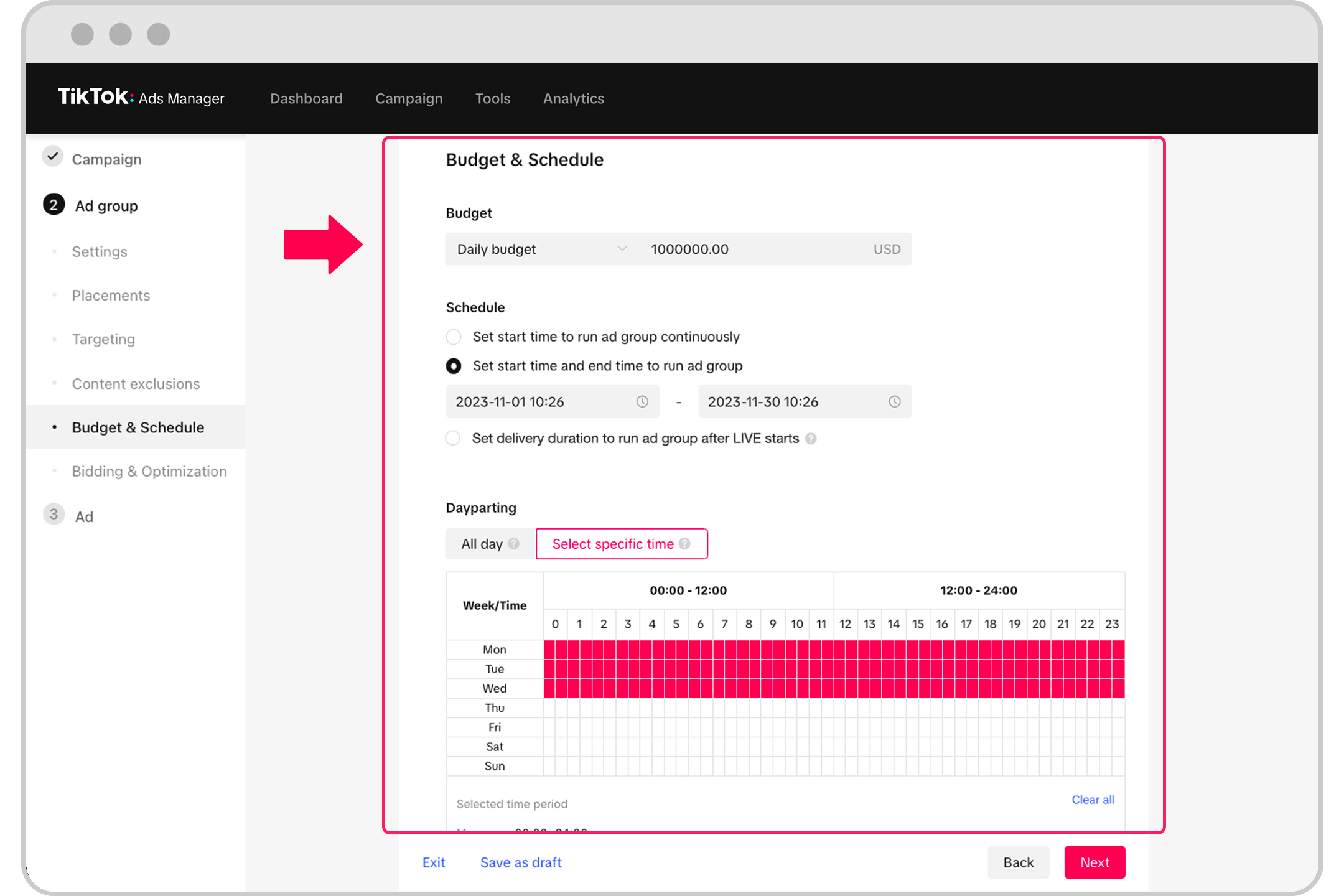Select start and end time radio option

[454, 366]
